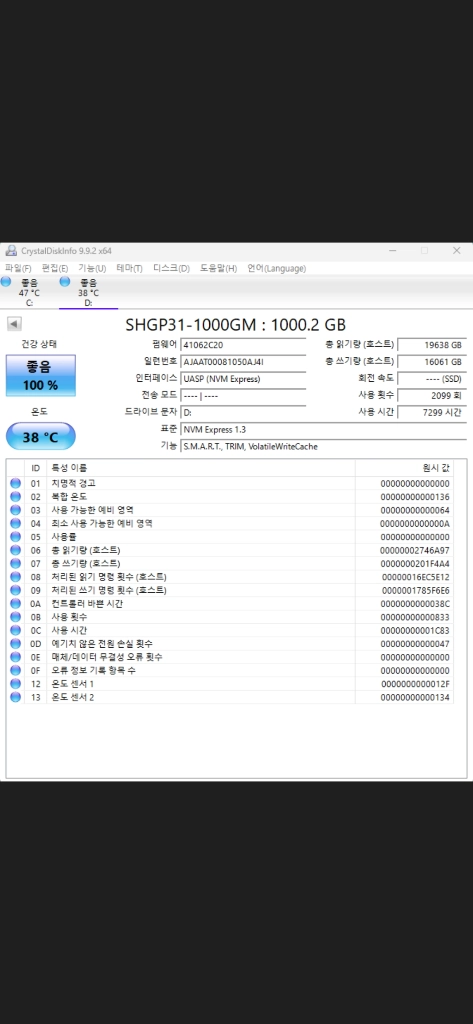The image size is (473, 1024).
Task: Select the 복합 온도 attribute name
Action: tap(69, 497)
